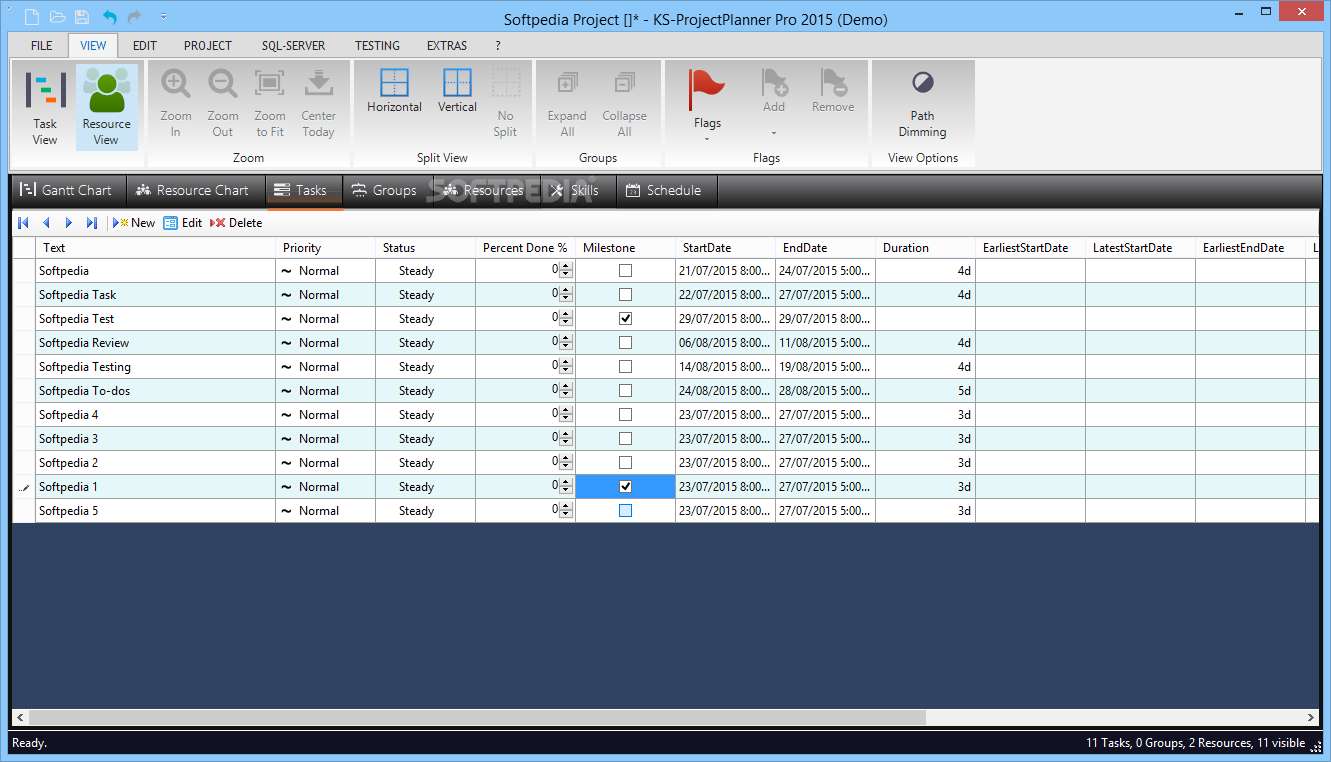Open the TESTING ribbon tab
1331x762 pixels.
coord(377,46)
